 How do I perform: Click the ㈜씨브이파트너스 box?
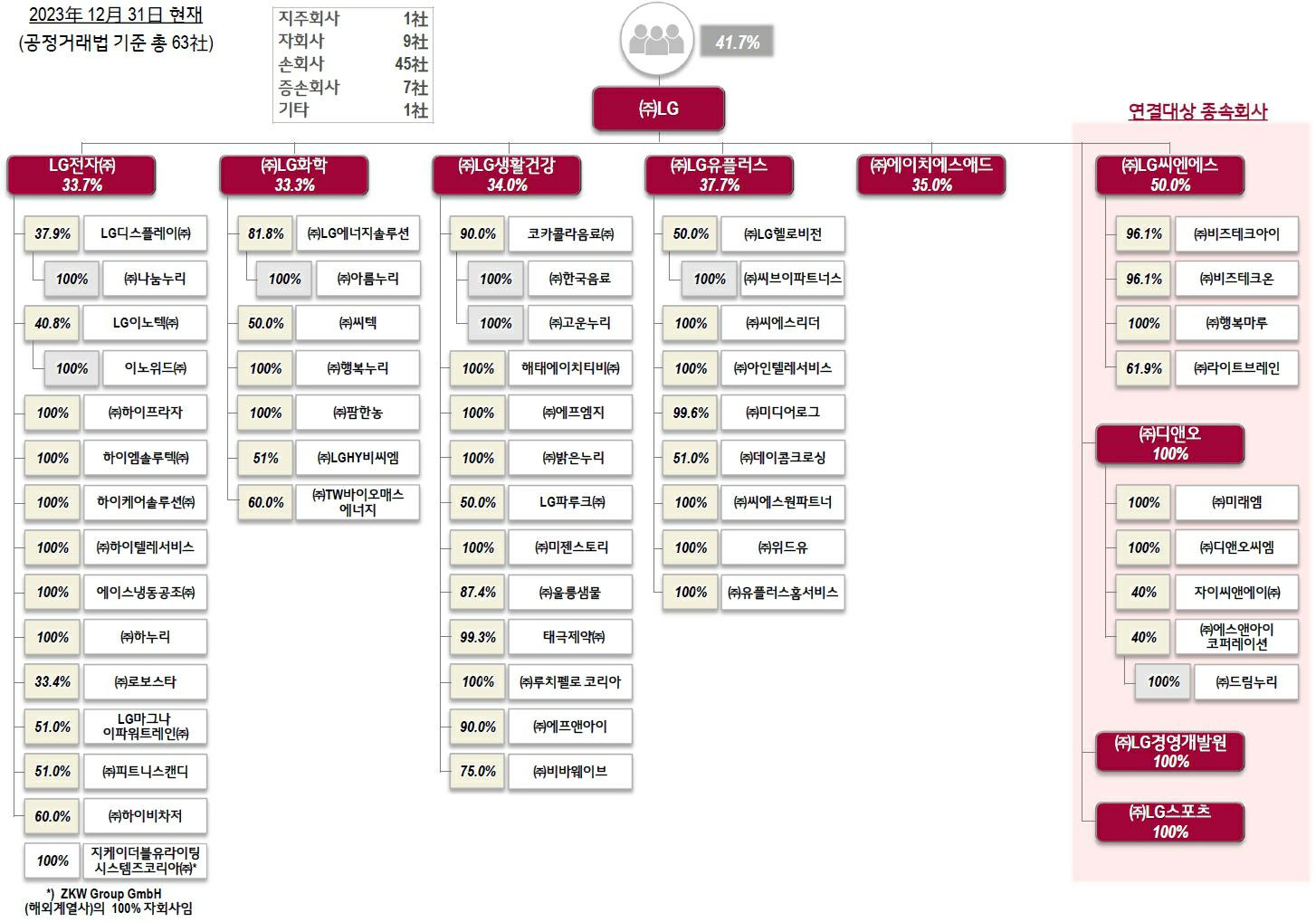coord(793,279)
